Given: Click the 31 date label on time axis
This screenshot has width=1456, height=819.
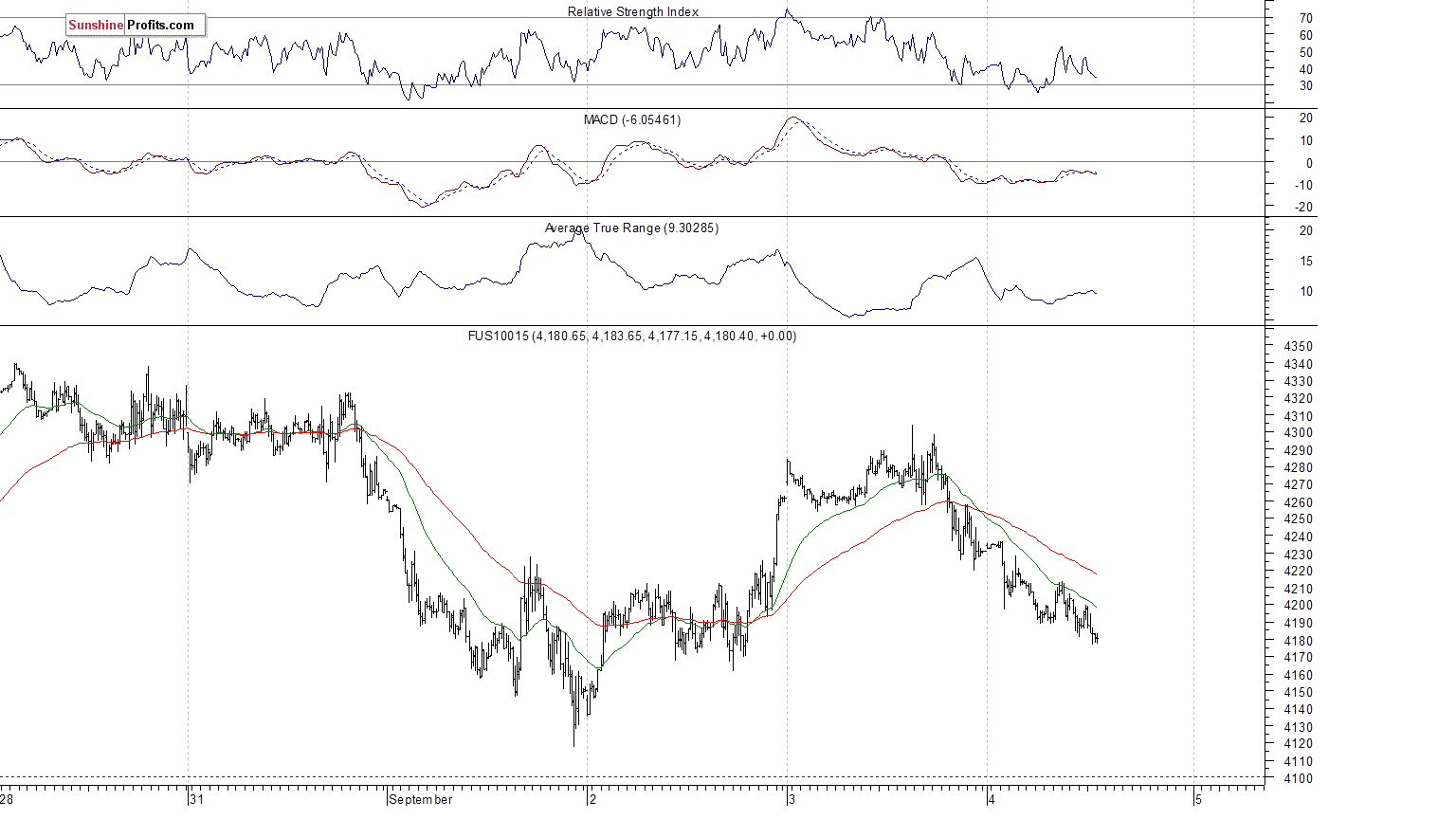Looking at the screenshot, I should tap(197, 799).
